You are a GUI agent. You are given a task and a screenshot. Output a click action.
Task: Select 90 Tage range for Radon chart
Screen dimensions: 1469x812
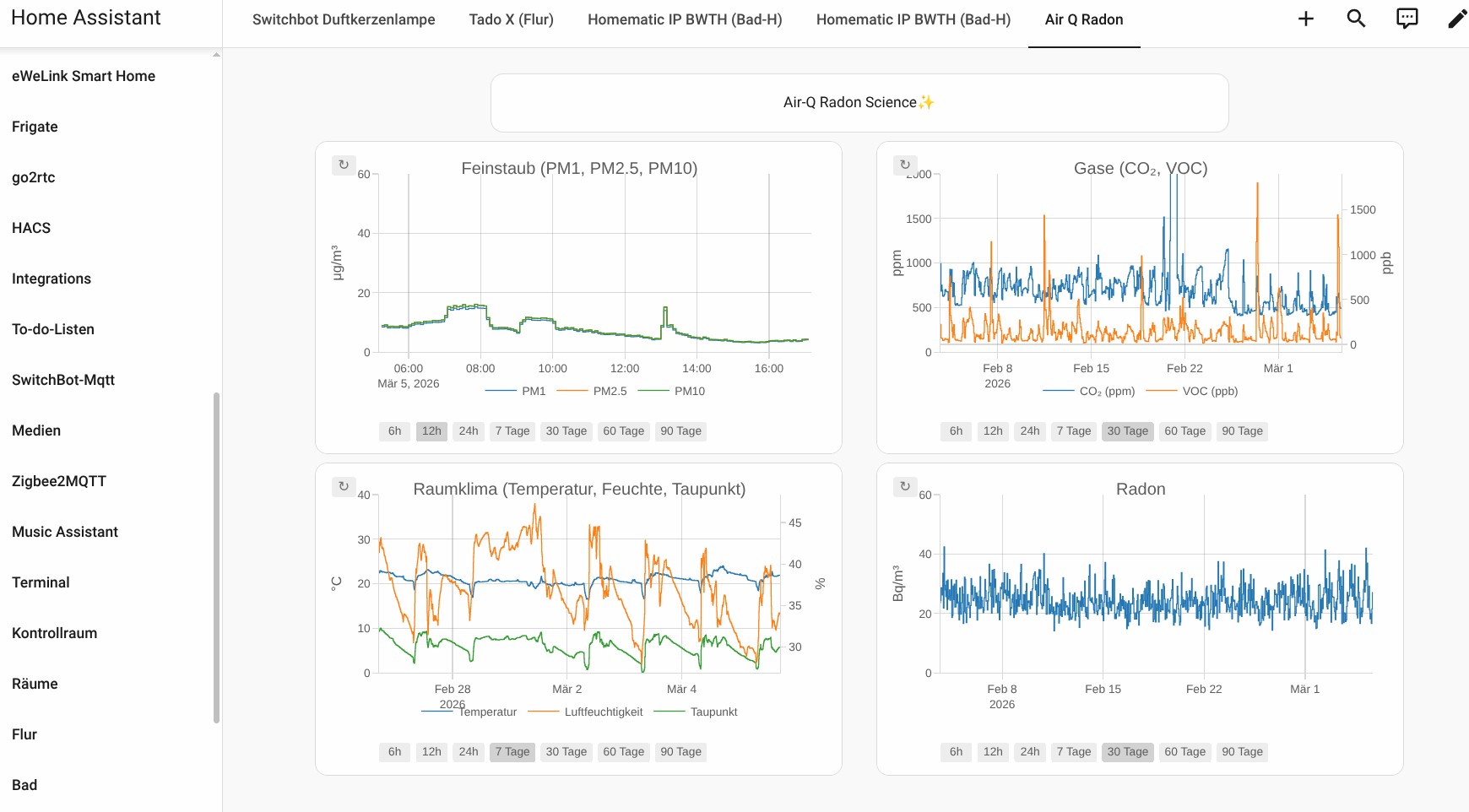click(x=1242, y=752)
